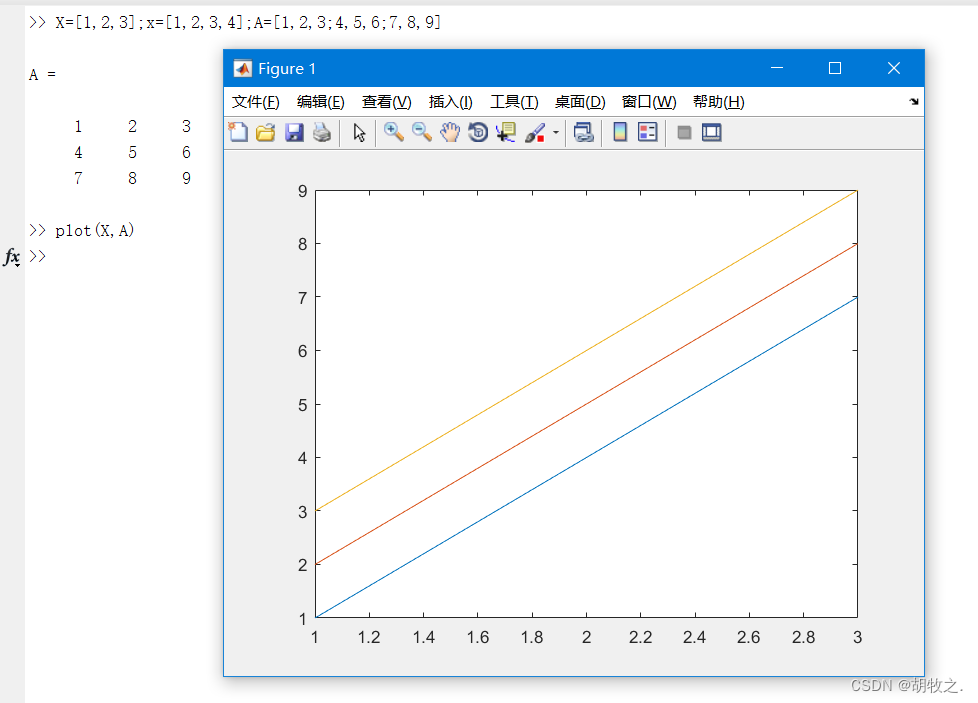Open the 帮助(H) menu

[719, 102]
